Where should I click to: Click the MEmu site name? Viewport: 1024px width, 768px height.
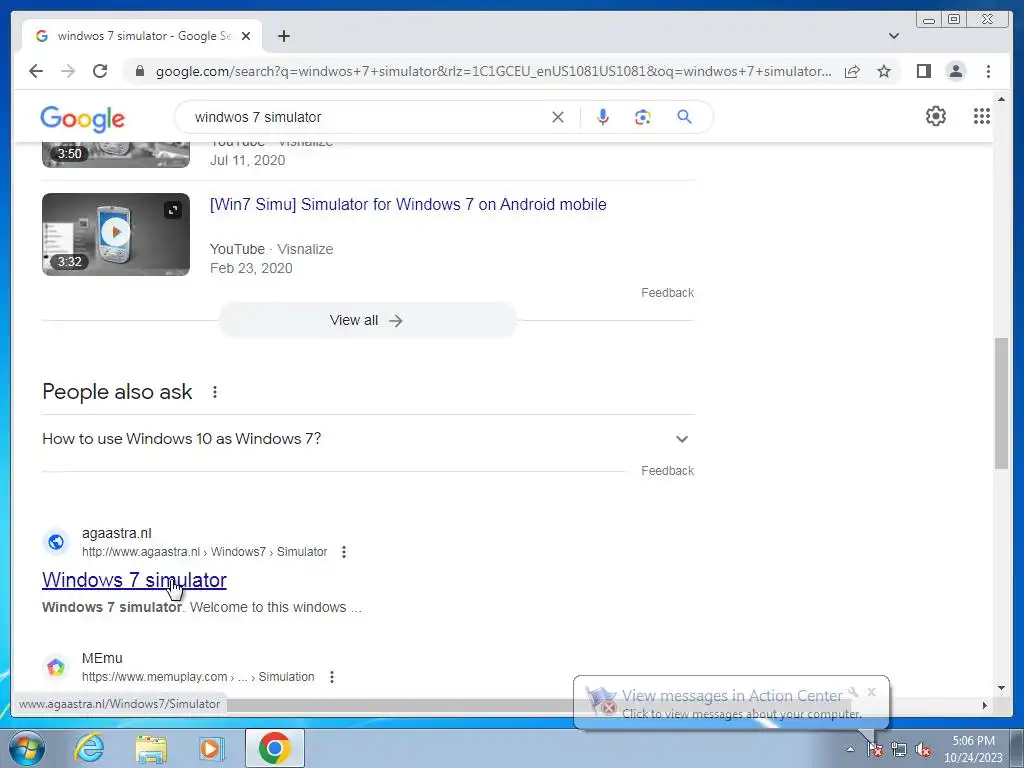pos(102,658)
